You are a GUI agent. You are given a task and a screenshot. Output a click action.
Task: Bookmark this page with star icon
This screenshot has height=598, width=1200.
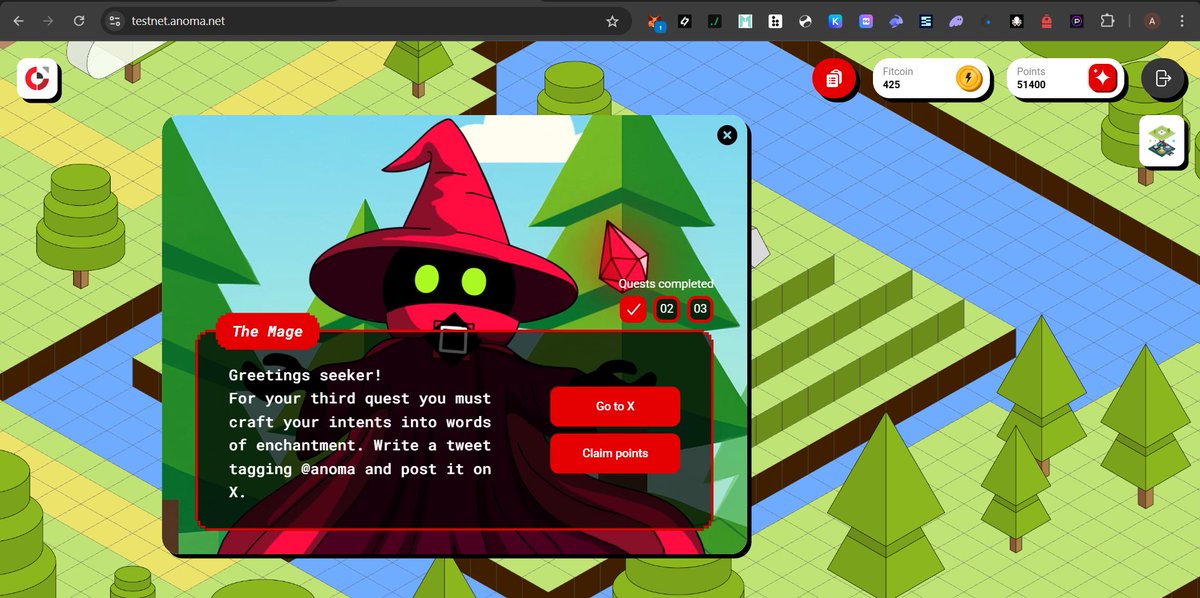612,21
